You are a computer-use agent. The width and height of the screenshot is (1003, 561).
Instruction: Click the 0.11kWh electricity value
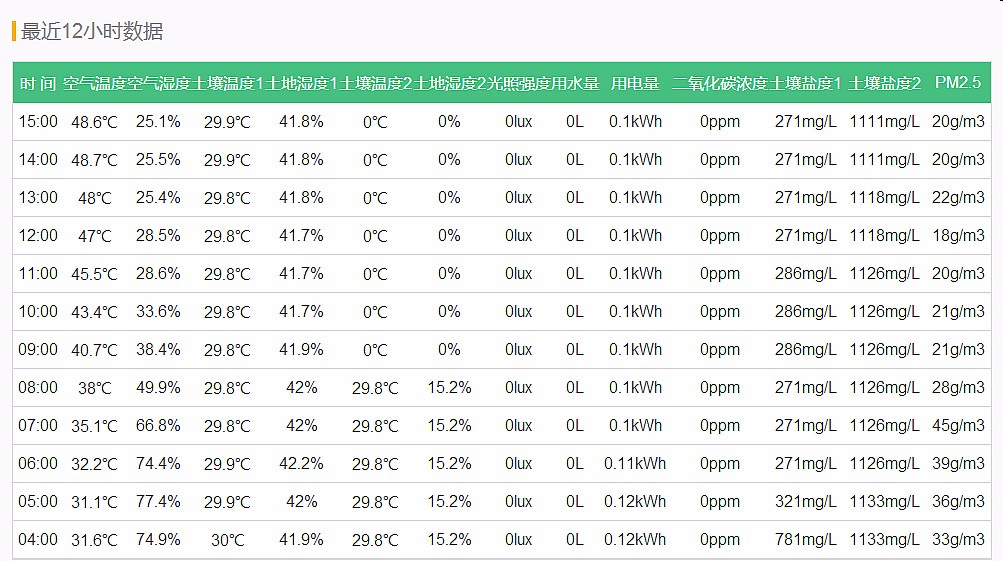click(635, 464)
